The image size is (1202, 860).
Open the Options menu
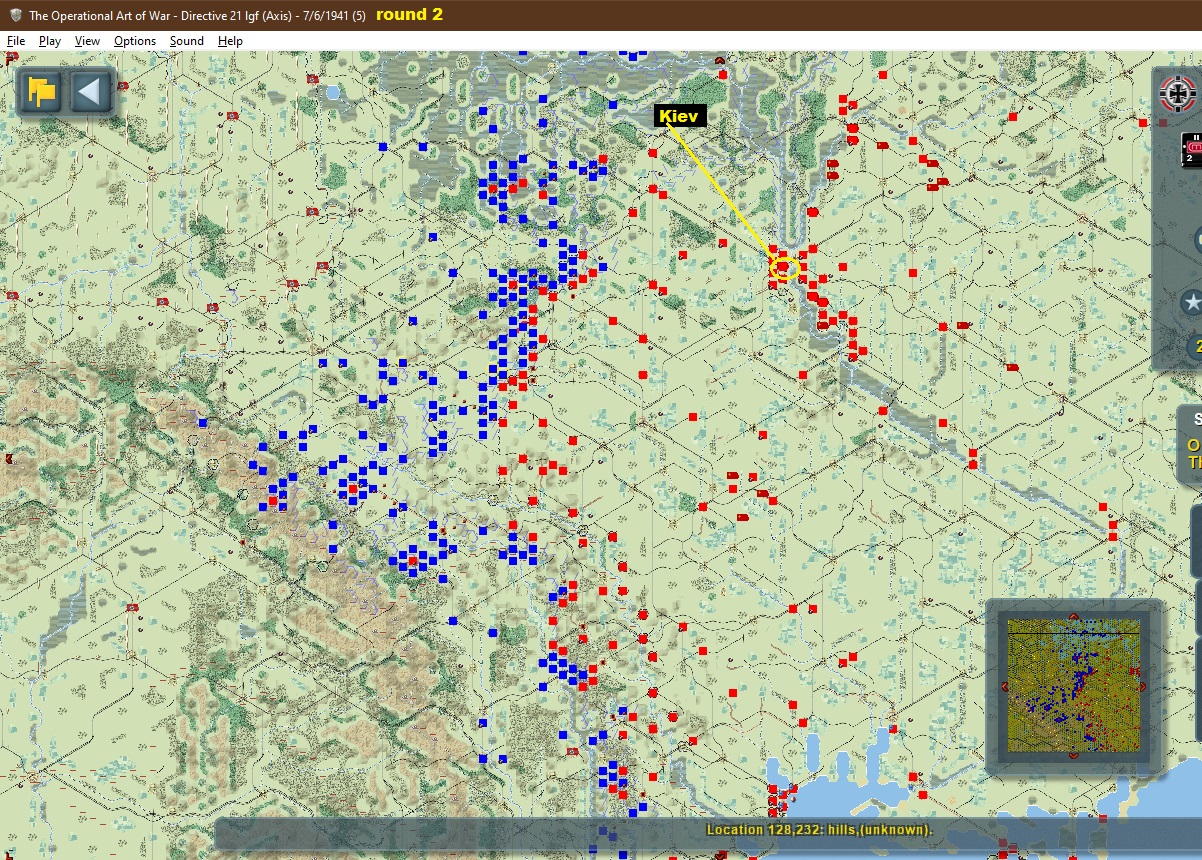tap(135, 41)
